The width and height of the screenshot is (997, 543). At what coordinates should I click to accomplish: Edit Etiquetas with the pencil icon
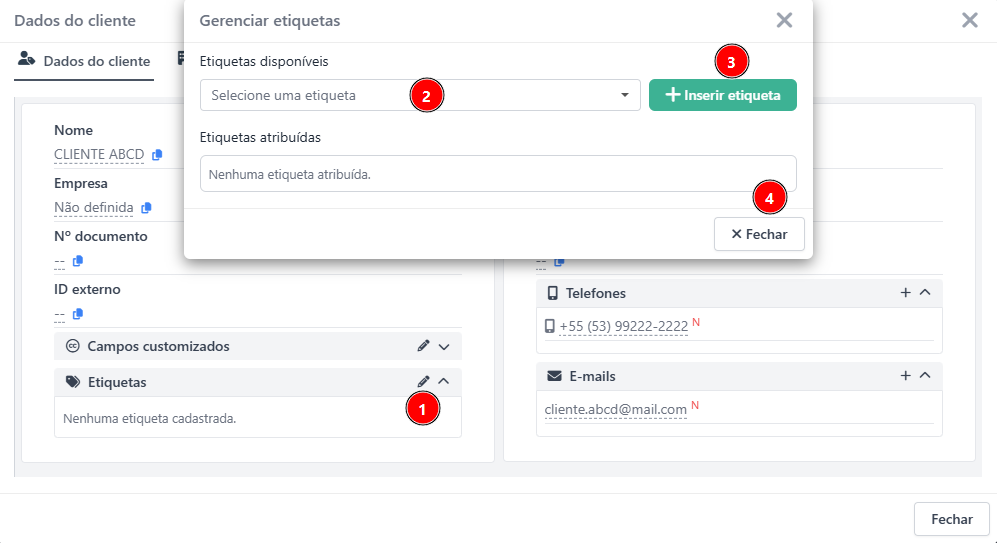424,382
